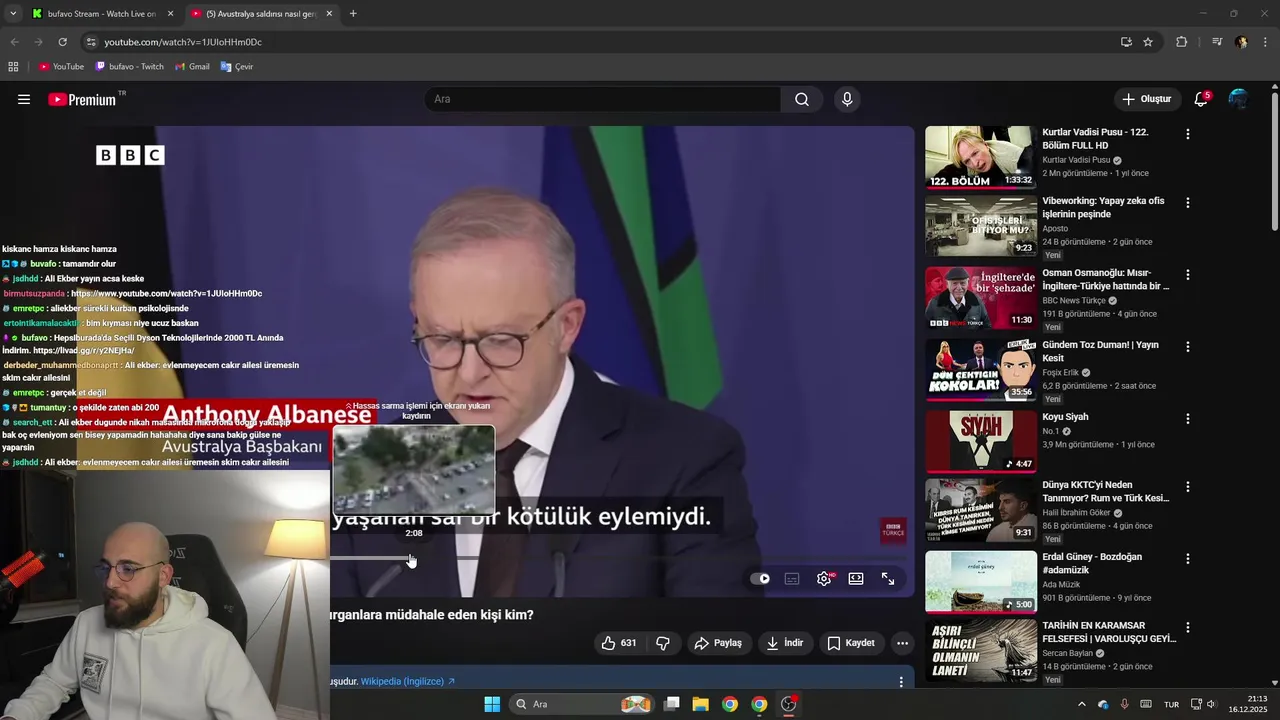Click the Windows taskbar search box
Screen dimensions: 1280x720
coord(582,704)
